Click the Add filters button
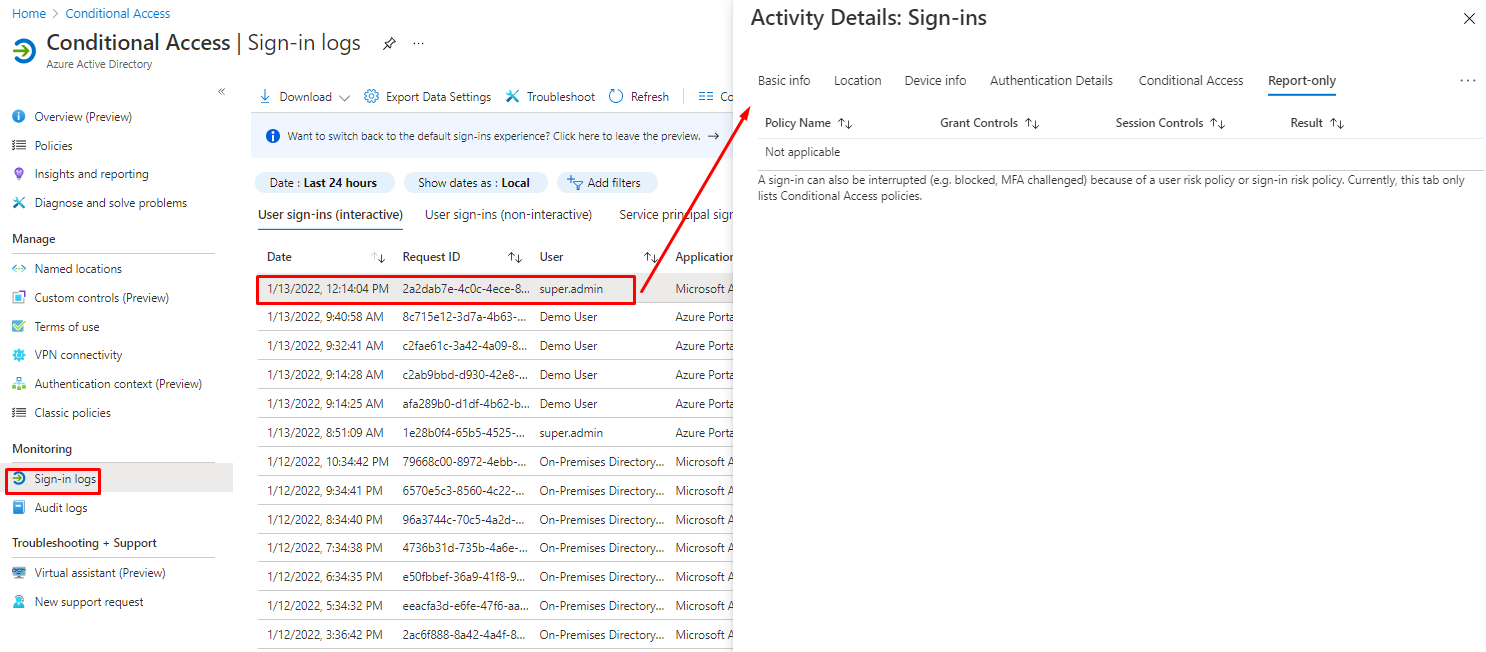This screenshot has height=652, width=1486. click(x=605, y=183)
